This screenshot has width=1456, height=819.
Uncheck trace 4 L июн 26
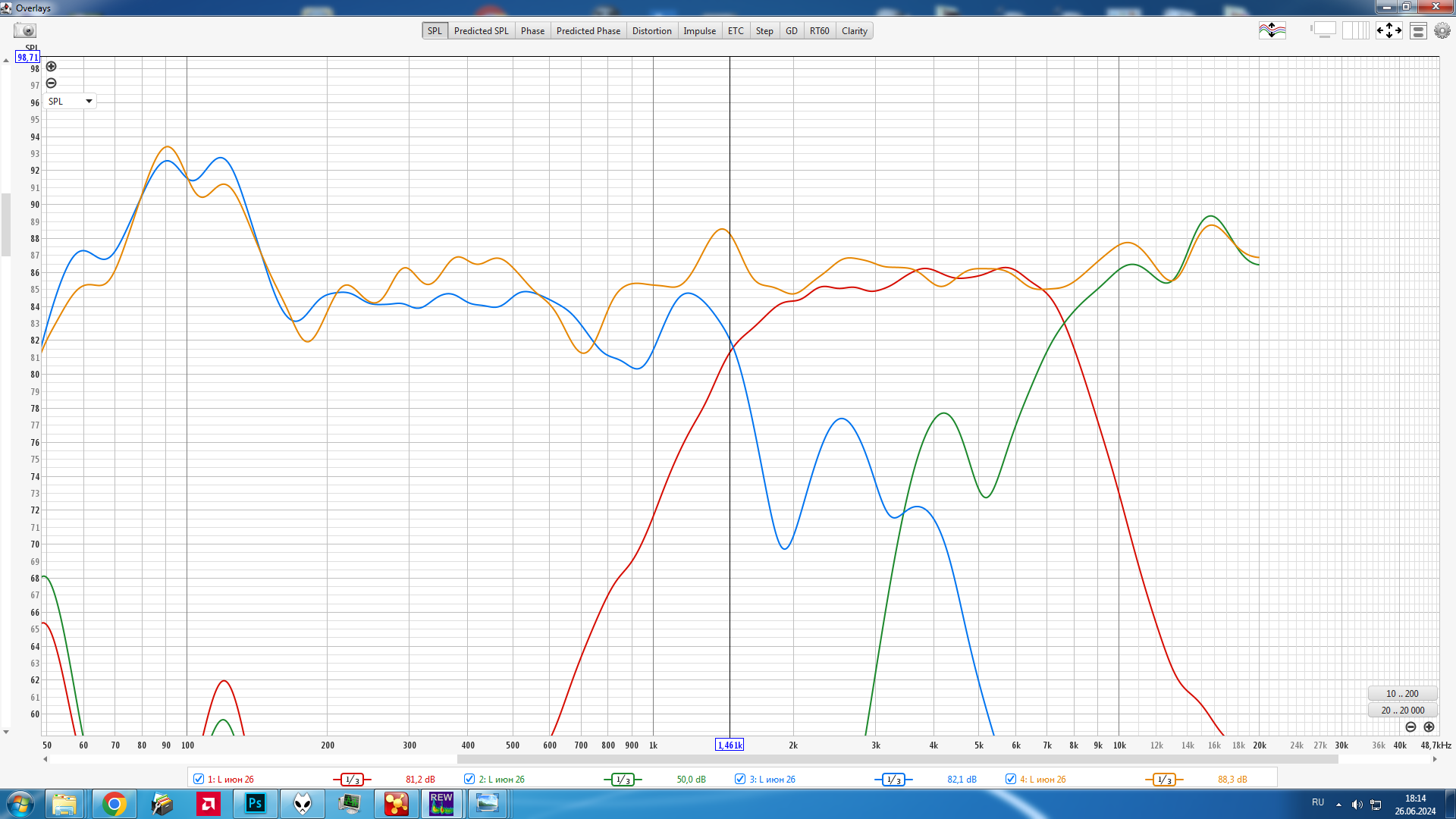1011,779
